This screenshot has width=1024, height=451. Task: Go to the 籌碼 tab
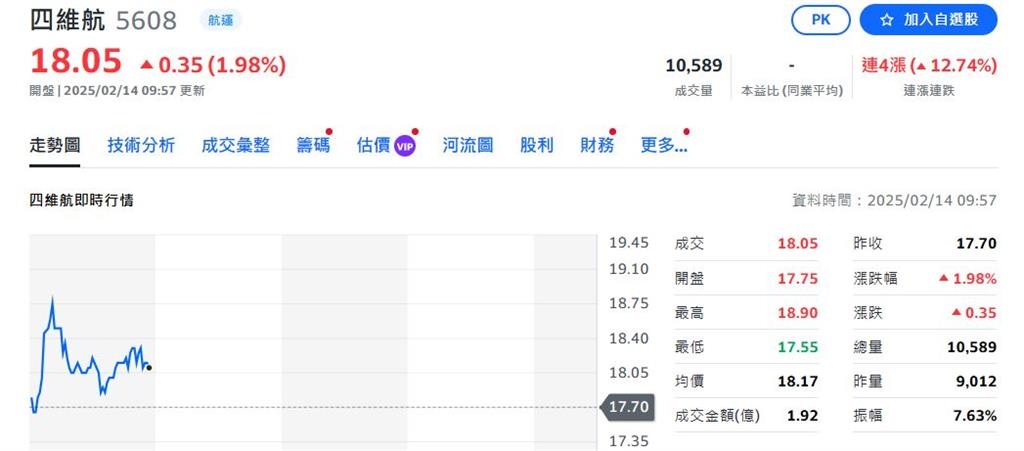pyautogui.click(x=312, y=145)
